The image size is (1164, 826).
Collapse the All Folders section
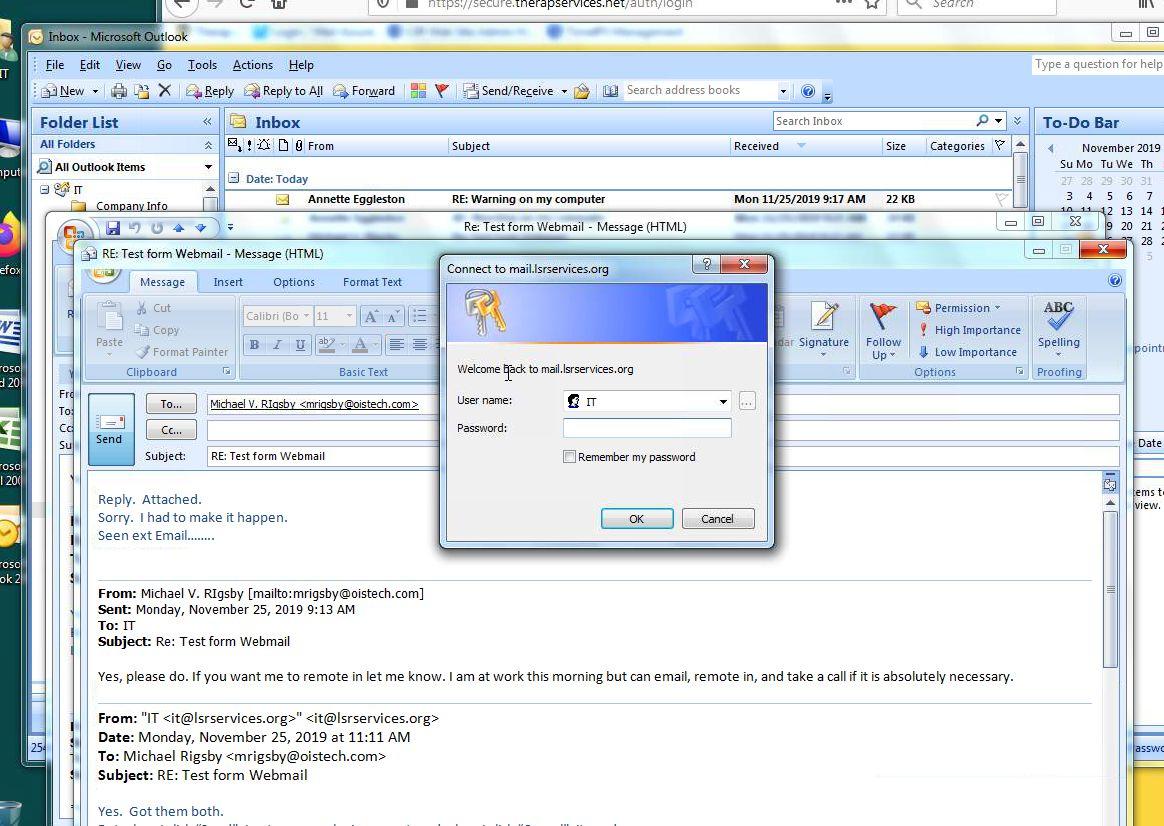(x=208, y=145)
